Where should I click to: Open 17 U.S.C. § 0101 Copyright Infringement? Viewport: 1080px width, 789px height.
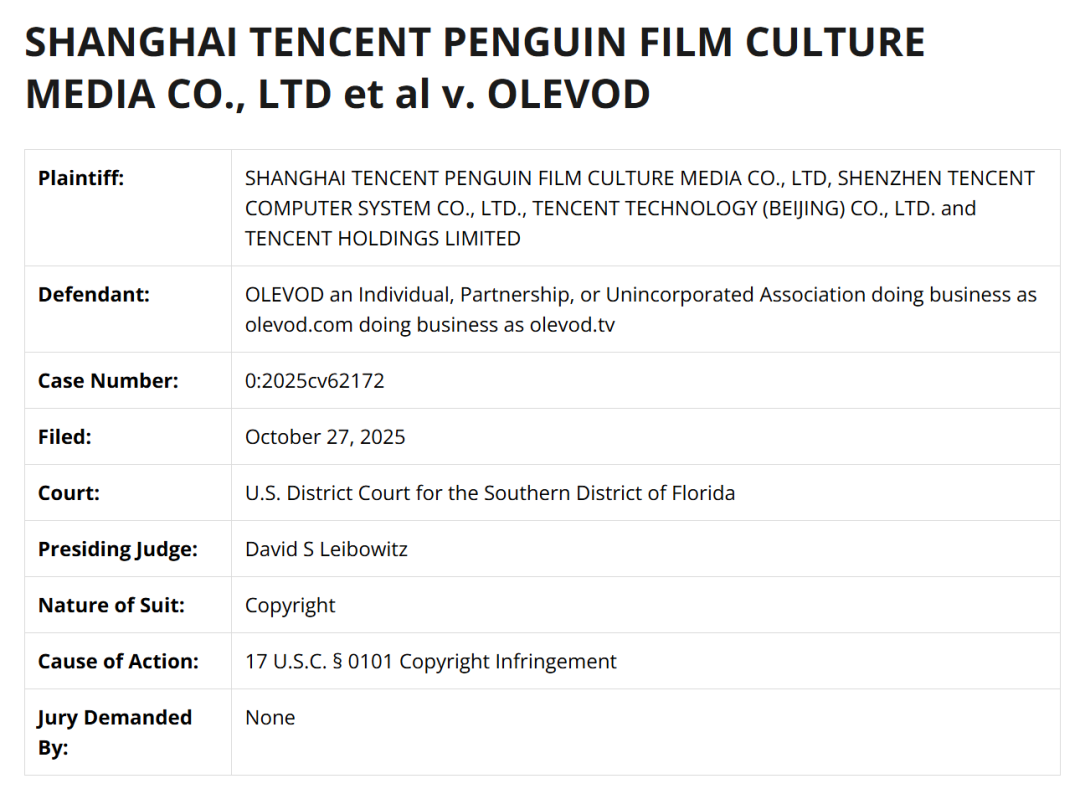coord(430,661)
